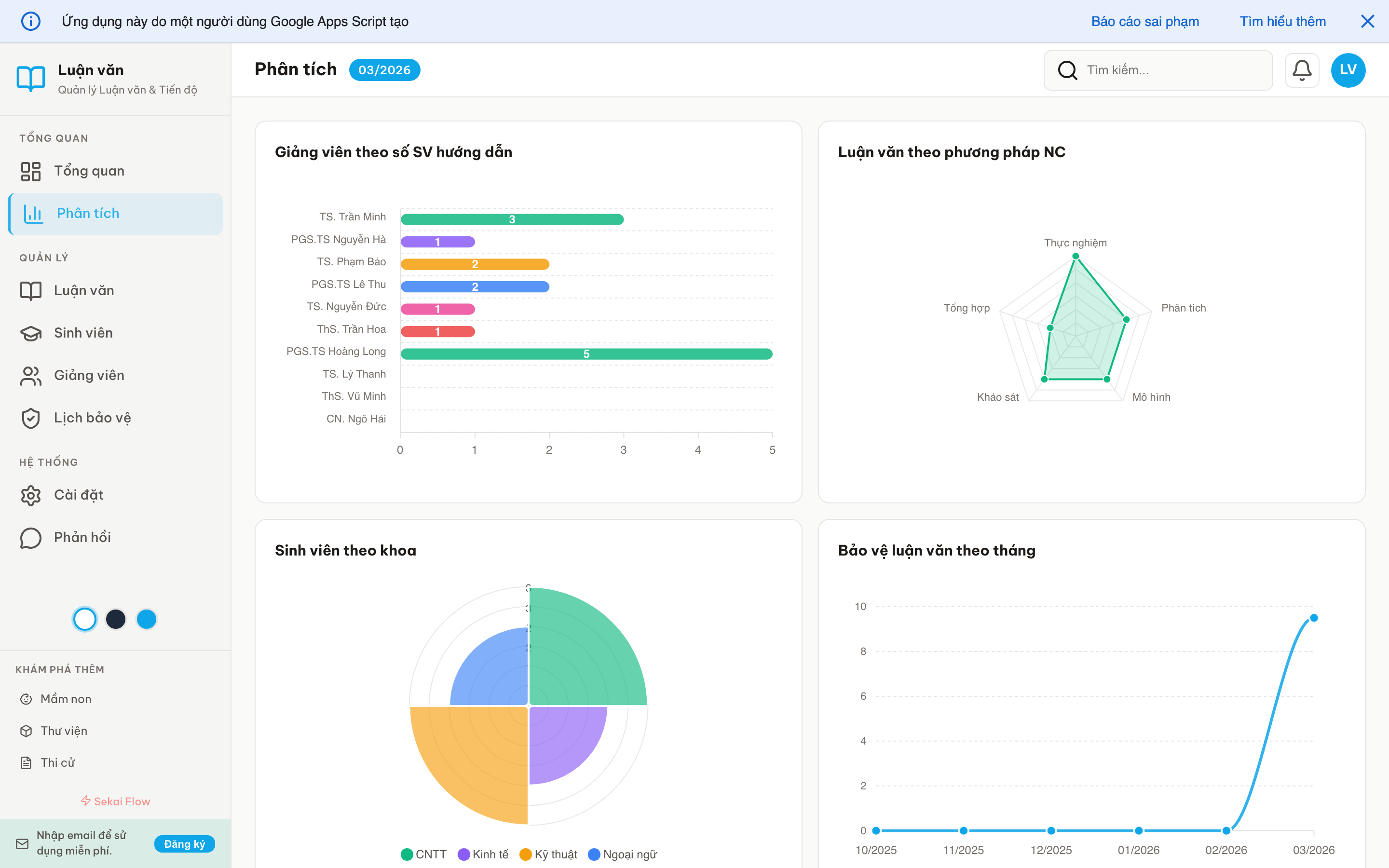Click the Sinh viên graduation cap icon
Screen dimensions: 1389x868
tap(31, 334)
